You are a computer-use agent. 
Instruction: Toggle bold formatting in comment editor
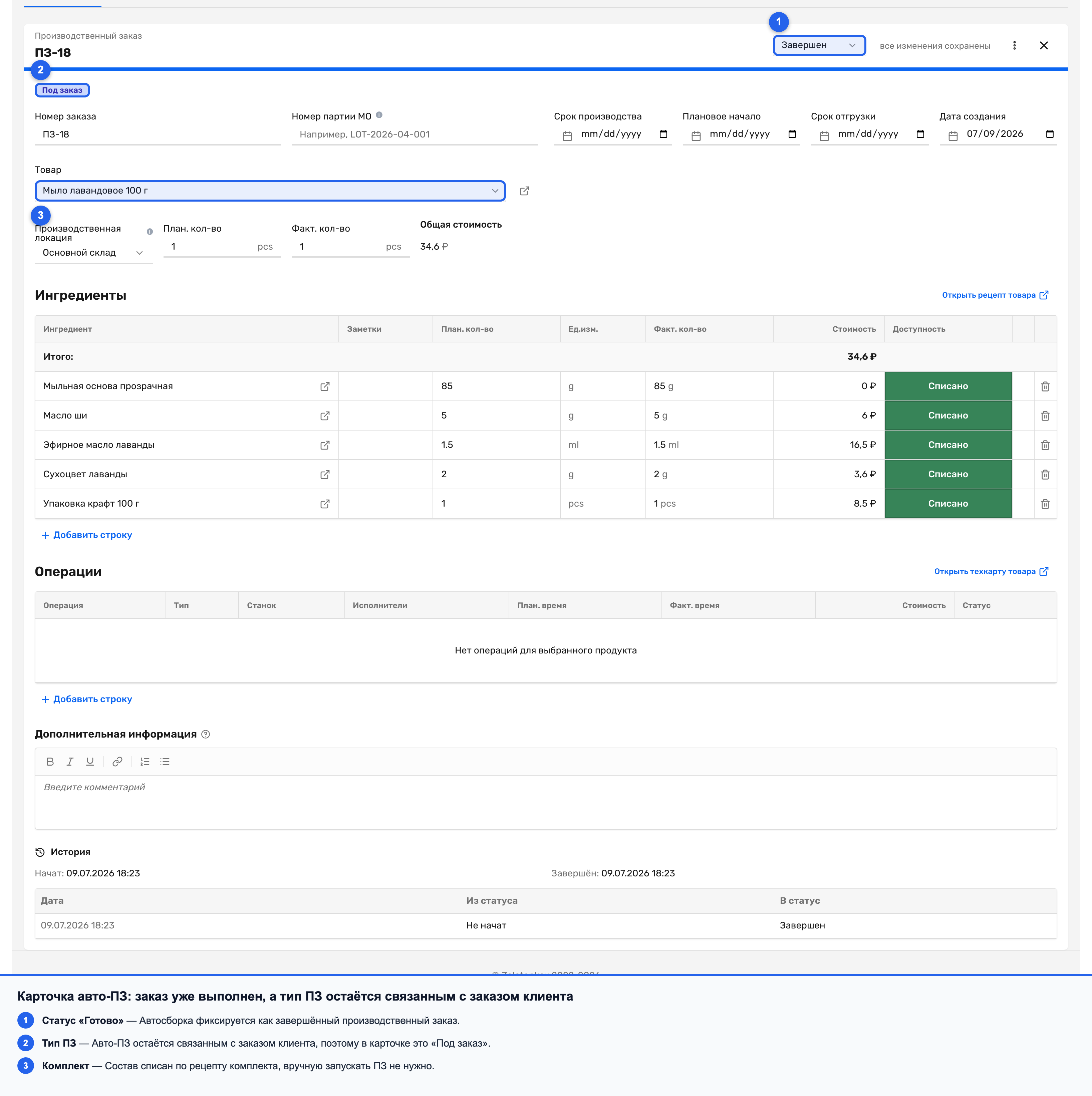pos(50,762)
